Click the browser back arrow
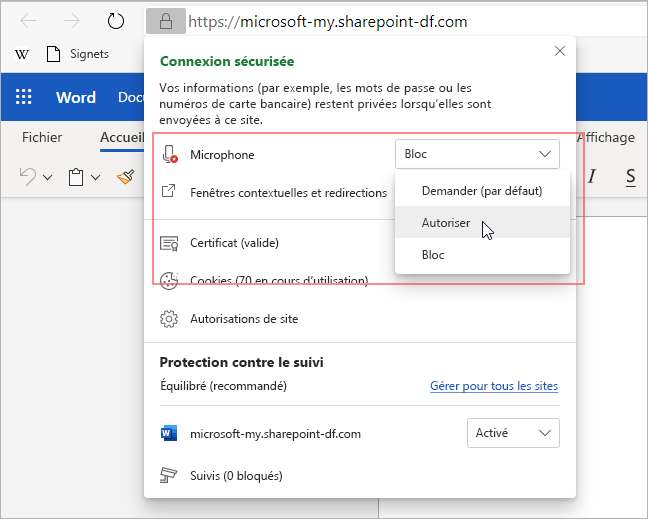The image size is (648, 519). pos(28,21)
